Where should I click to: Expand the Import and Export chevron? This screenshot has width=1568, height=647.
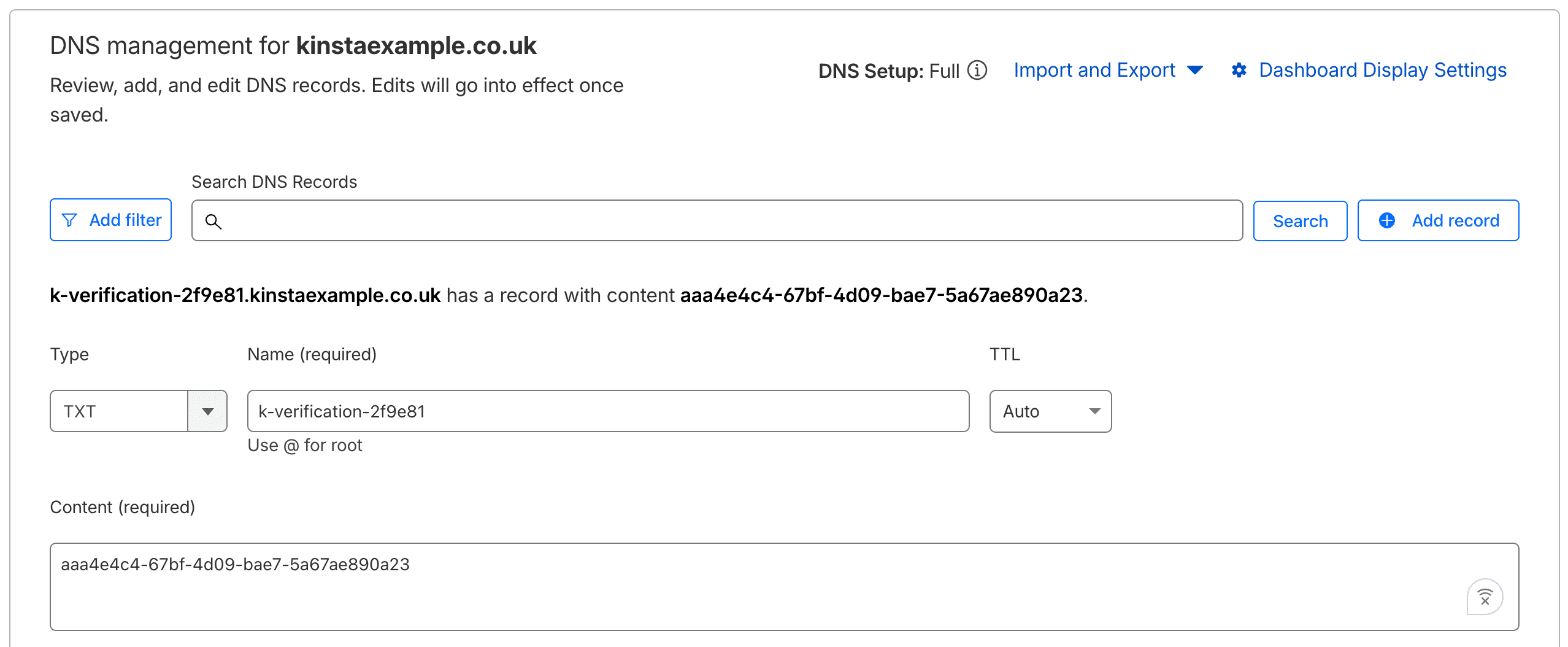pos(1195,70)
